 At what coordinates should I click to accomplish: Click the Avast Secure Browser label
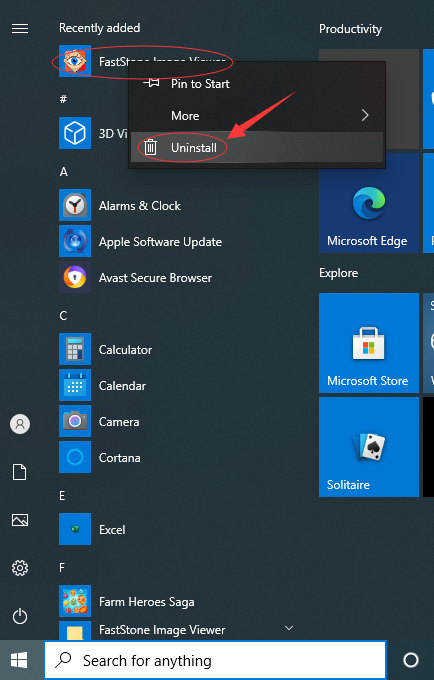(155, 278)
